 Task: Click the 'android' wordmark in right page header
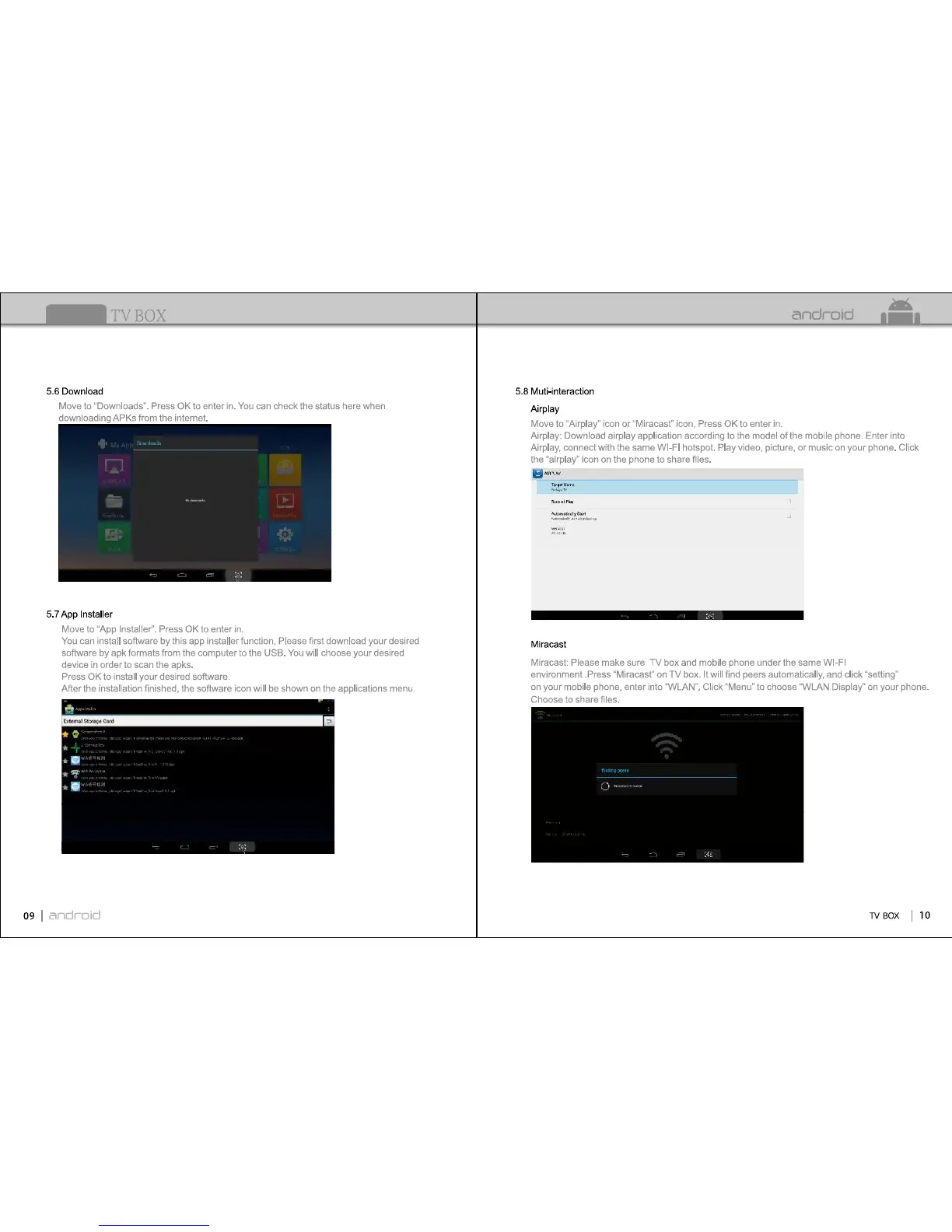[x=822, y=314]
